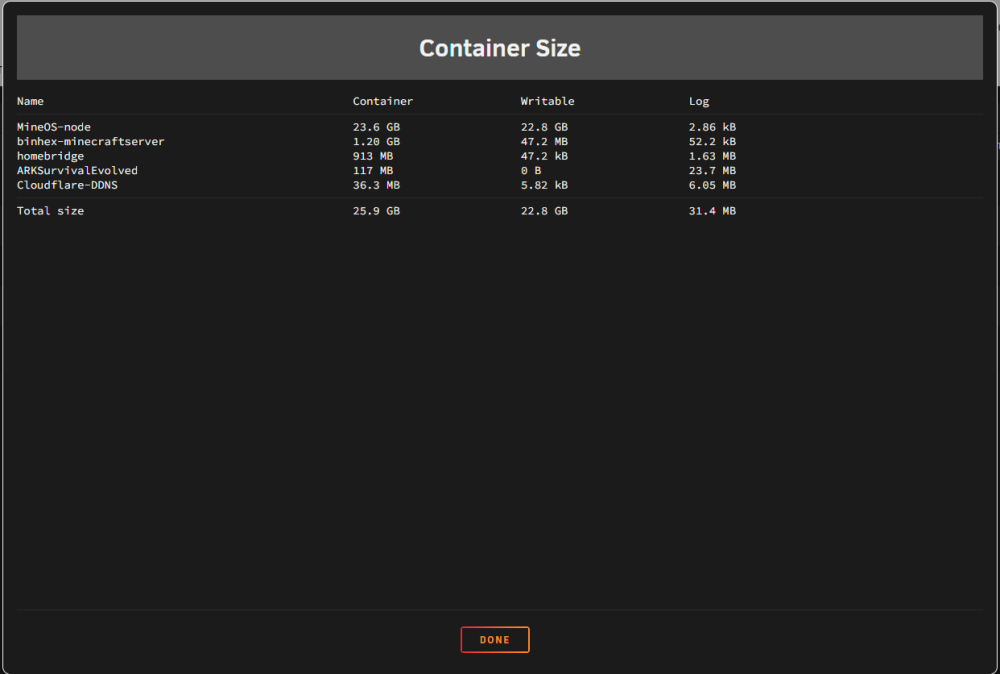This screenshot has width=1000, height=674.
Task: Click MineOS-node writable value 22.8 GB
Action: pyautogui.click(x=544, y=127)
